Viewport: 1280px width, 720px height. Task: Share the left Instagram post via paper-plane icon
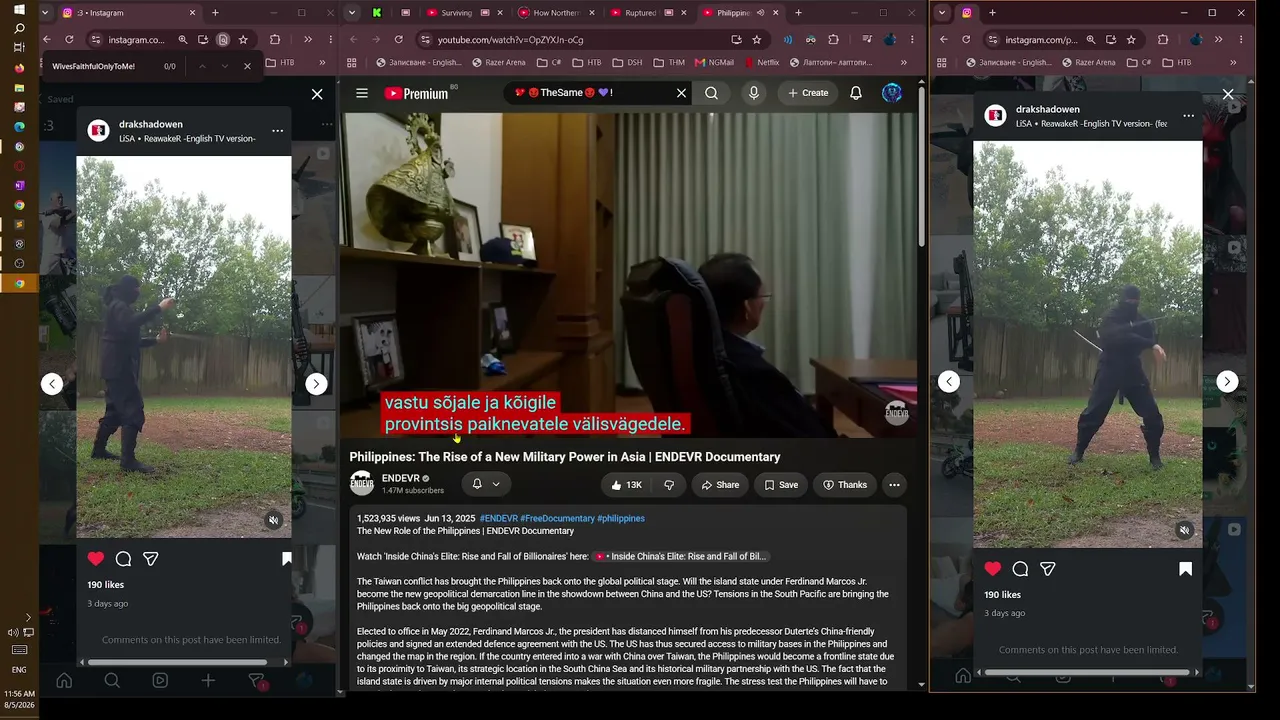[151, 559]
